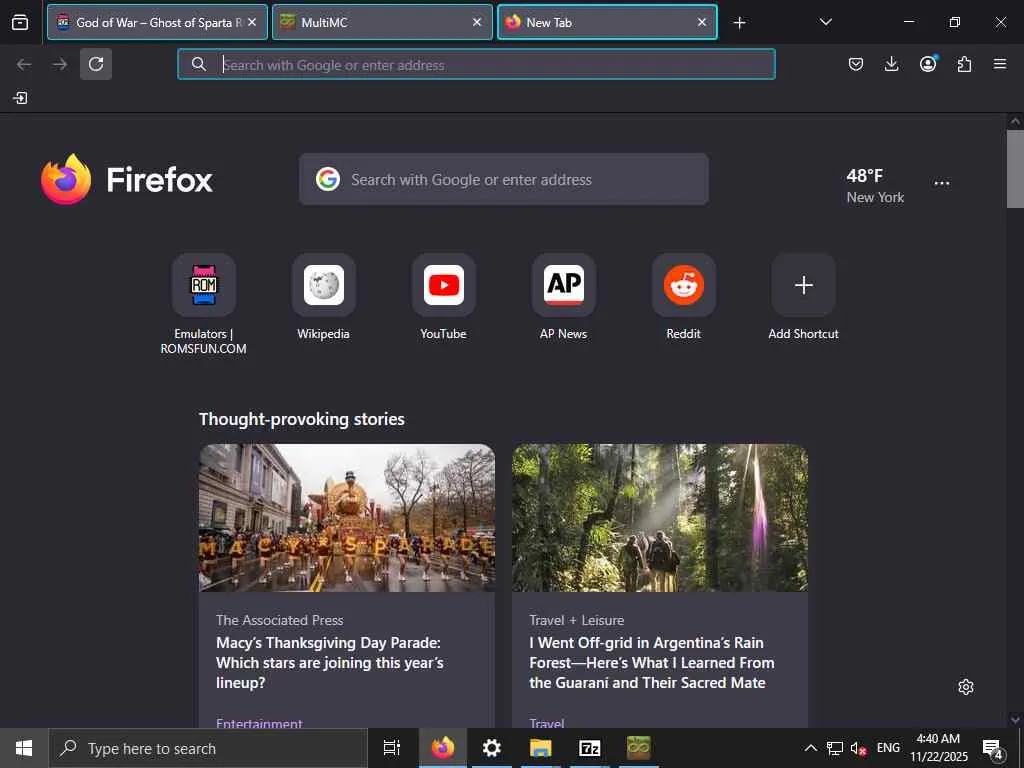Open MultiMC from the taskbar
The height and width of the screenshot is (768, 1024).
[638, 748]
